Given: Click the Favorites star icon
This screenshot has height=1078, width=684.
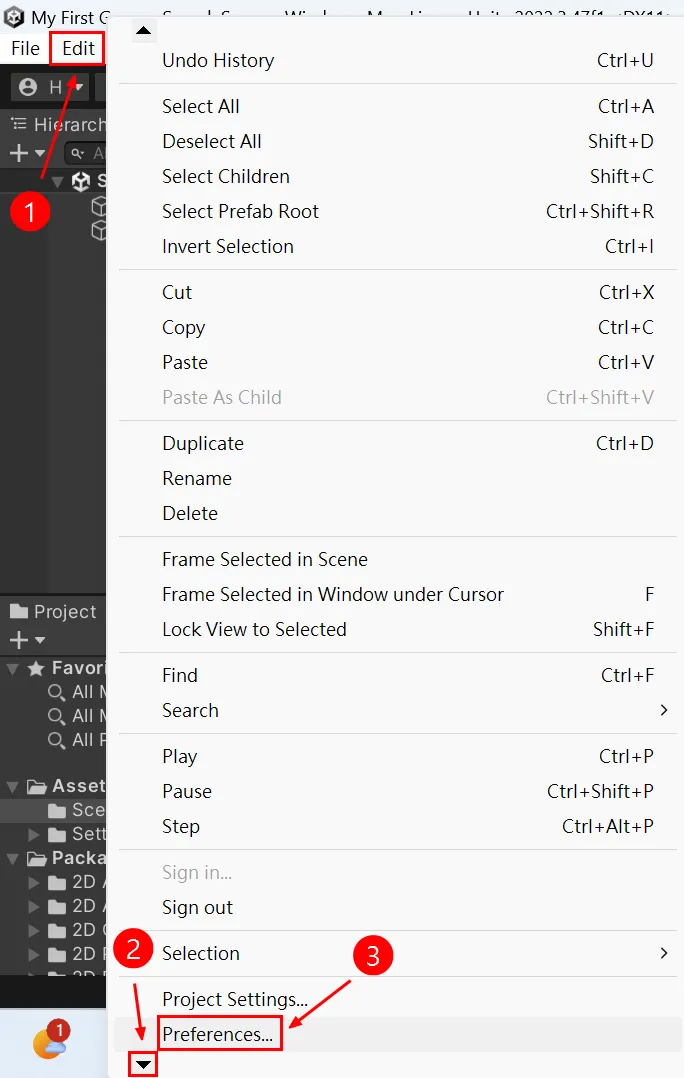Looking at the screenshot, I should [x=36, y=668].
